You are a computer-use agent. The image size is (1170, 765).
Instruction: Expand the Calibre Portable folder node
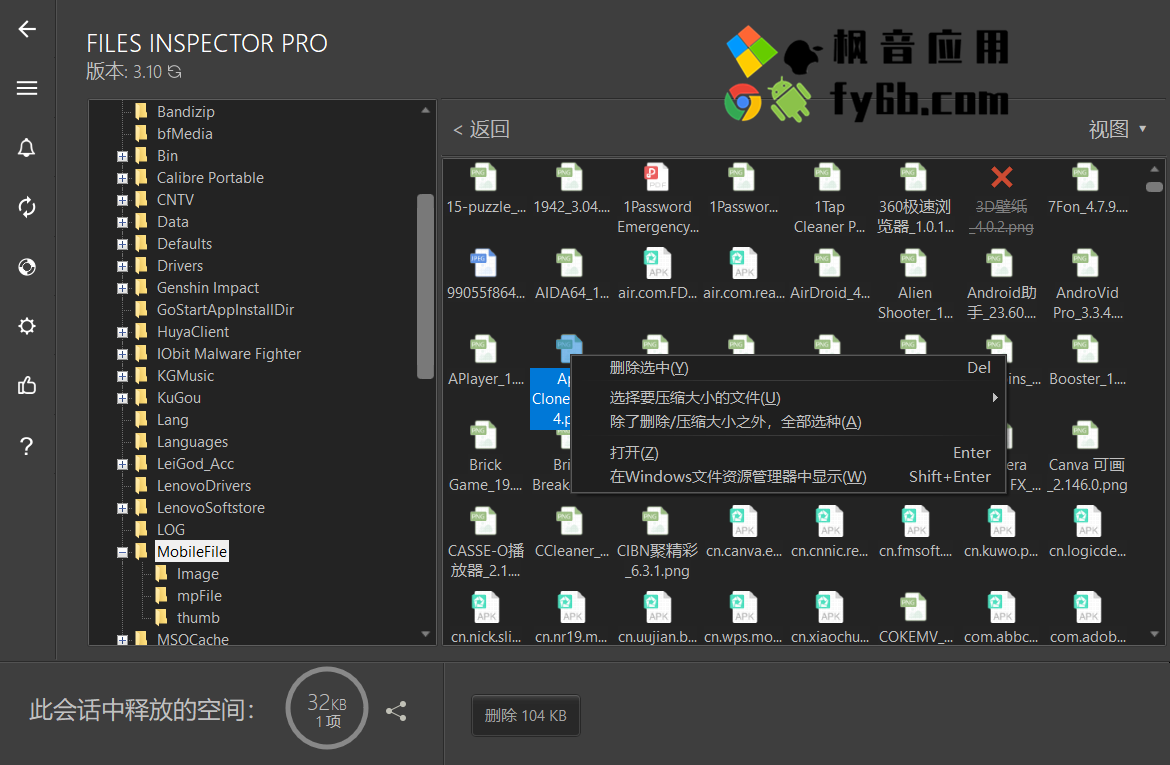click(x=122, y=178)
